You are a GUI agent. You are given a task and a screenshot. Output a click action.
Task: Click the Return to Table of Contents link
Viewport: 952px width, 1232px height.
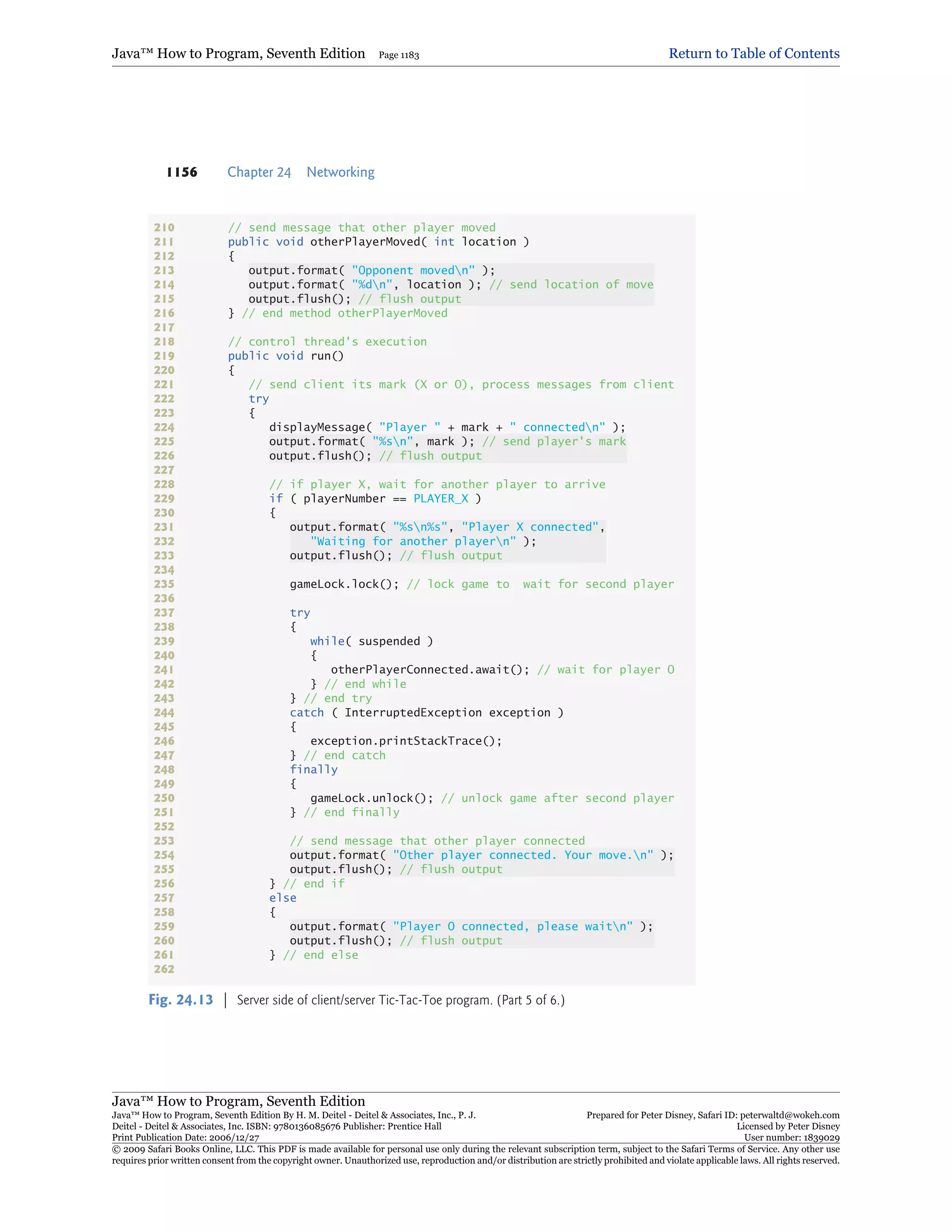tap(754, 53)
